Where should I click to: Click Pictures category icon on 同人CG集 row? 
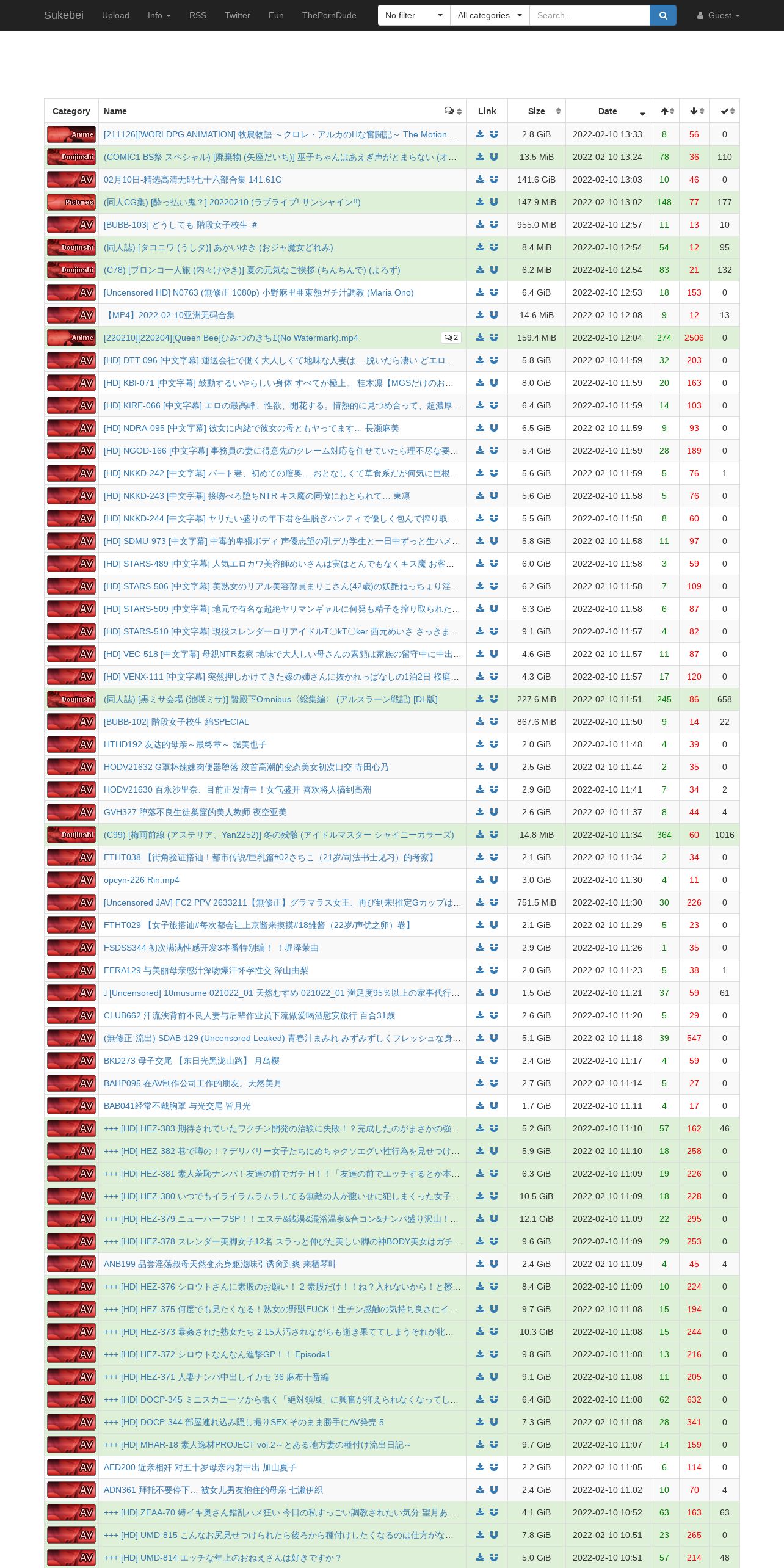(71, 202)
